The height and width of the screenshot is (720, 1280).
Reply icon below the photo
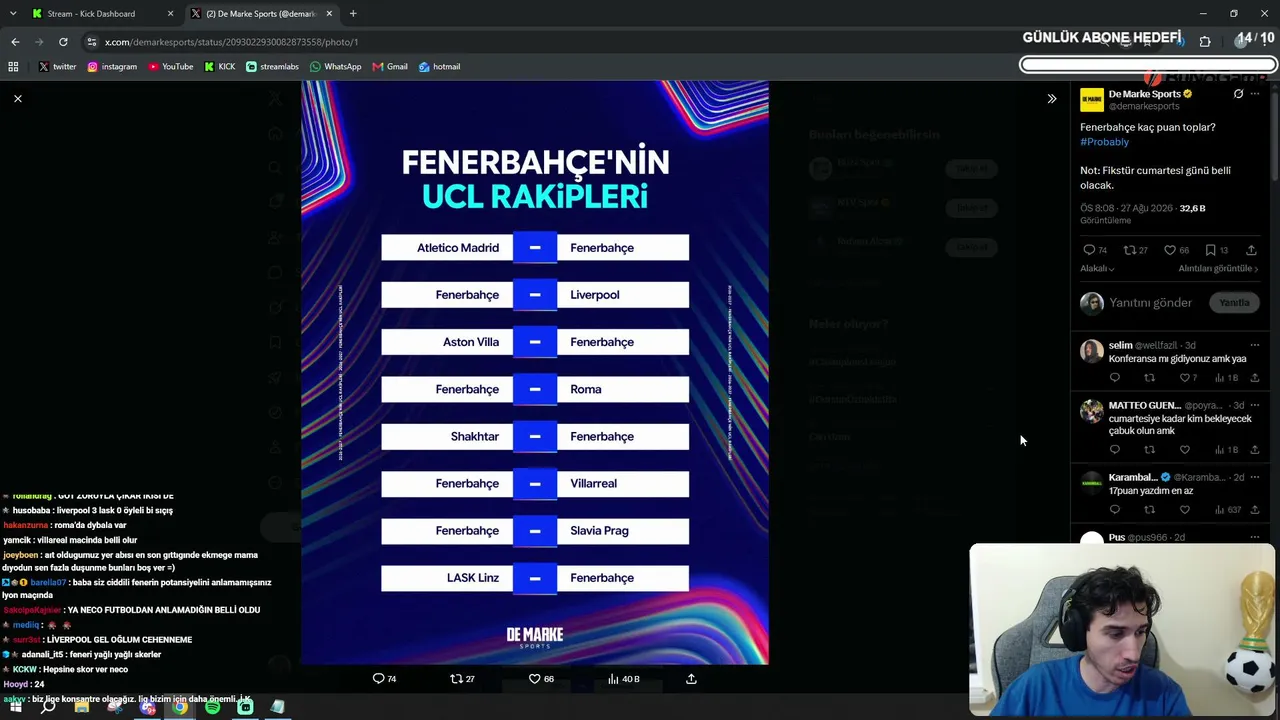point(379,678)
